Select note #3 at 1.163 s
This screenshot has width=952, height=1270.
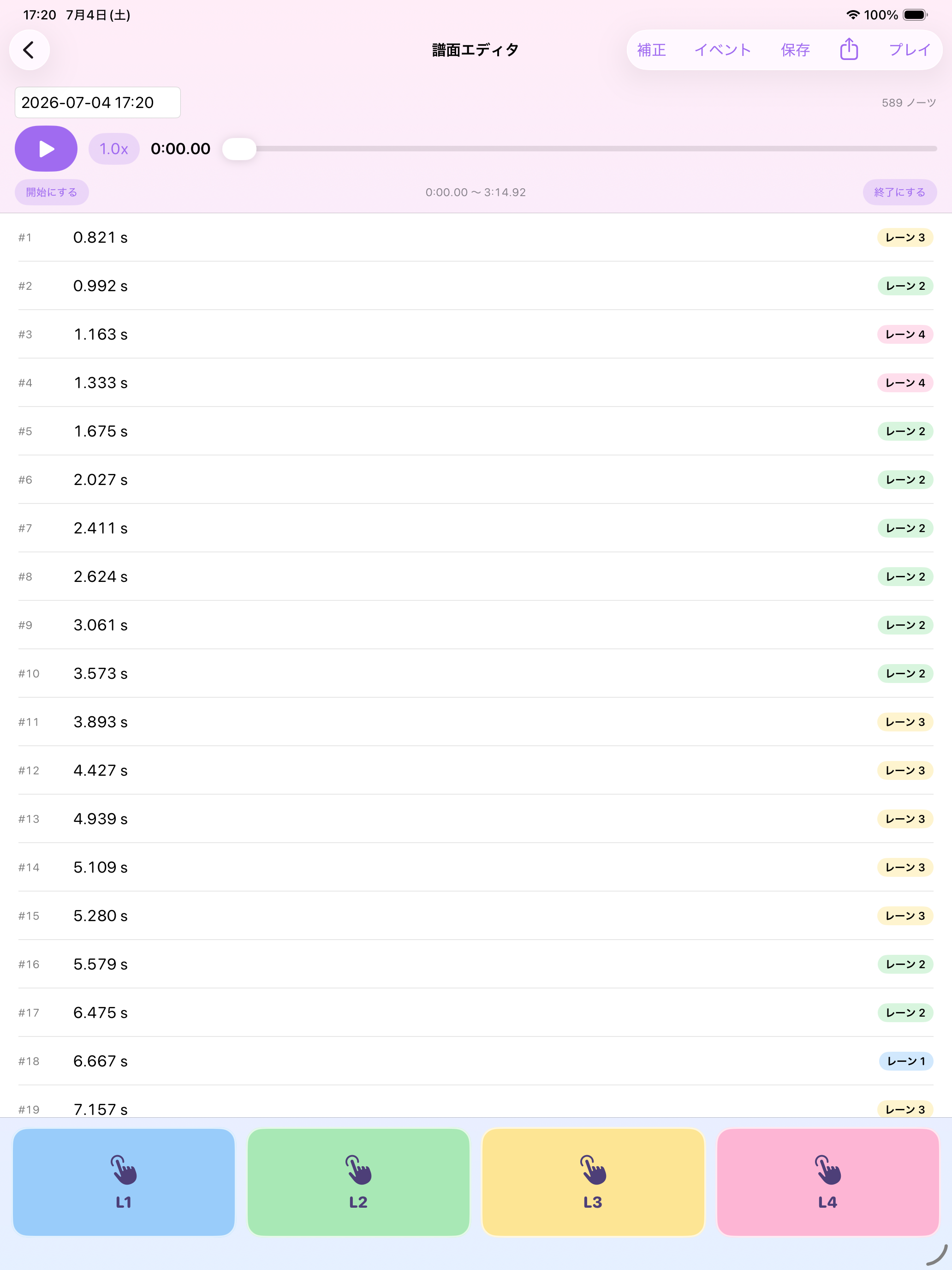pyautogui.click(x=476, y=334)
